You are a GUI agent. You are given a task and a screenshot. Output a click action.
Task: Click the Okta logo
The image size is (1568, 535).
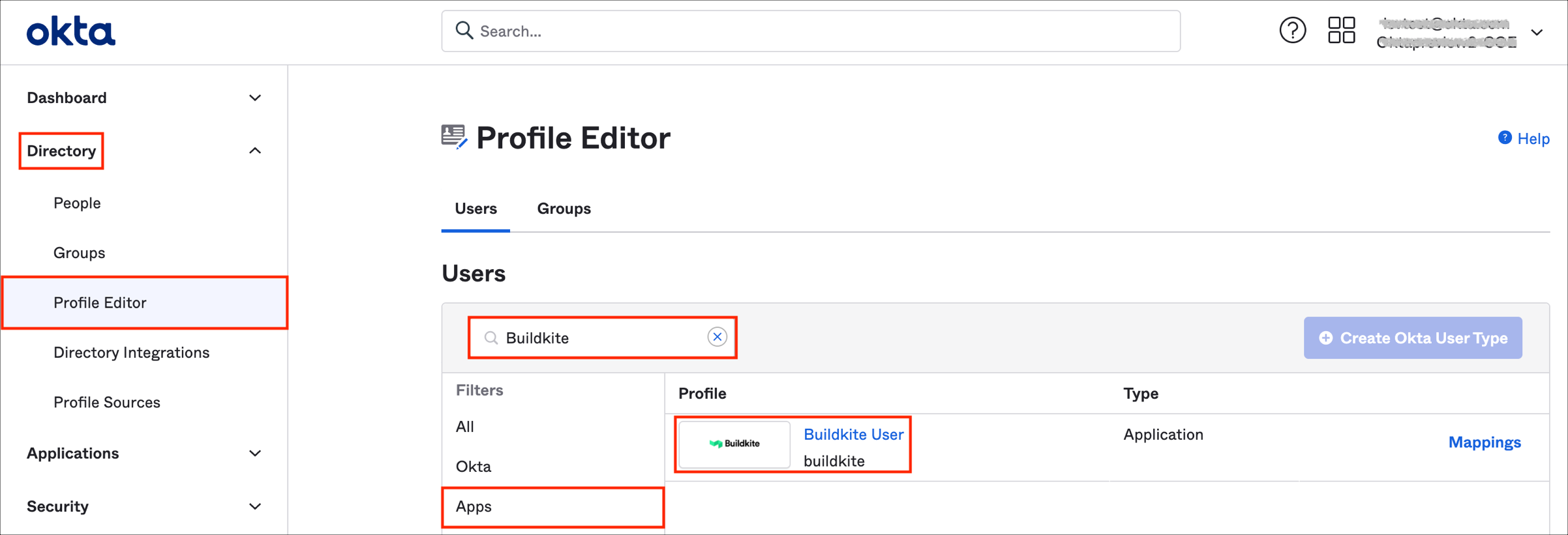pyautogui.click(x=70, y=32)
